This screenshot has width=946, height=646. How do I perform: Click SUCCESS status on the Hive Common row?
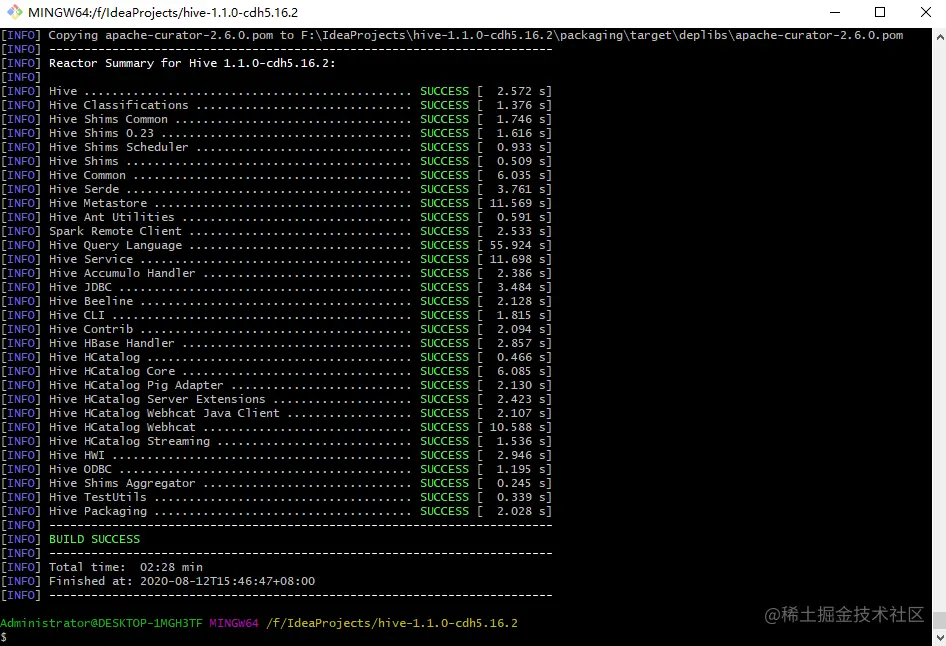[445, 176]
